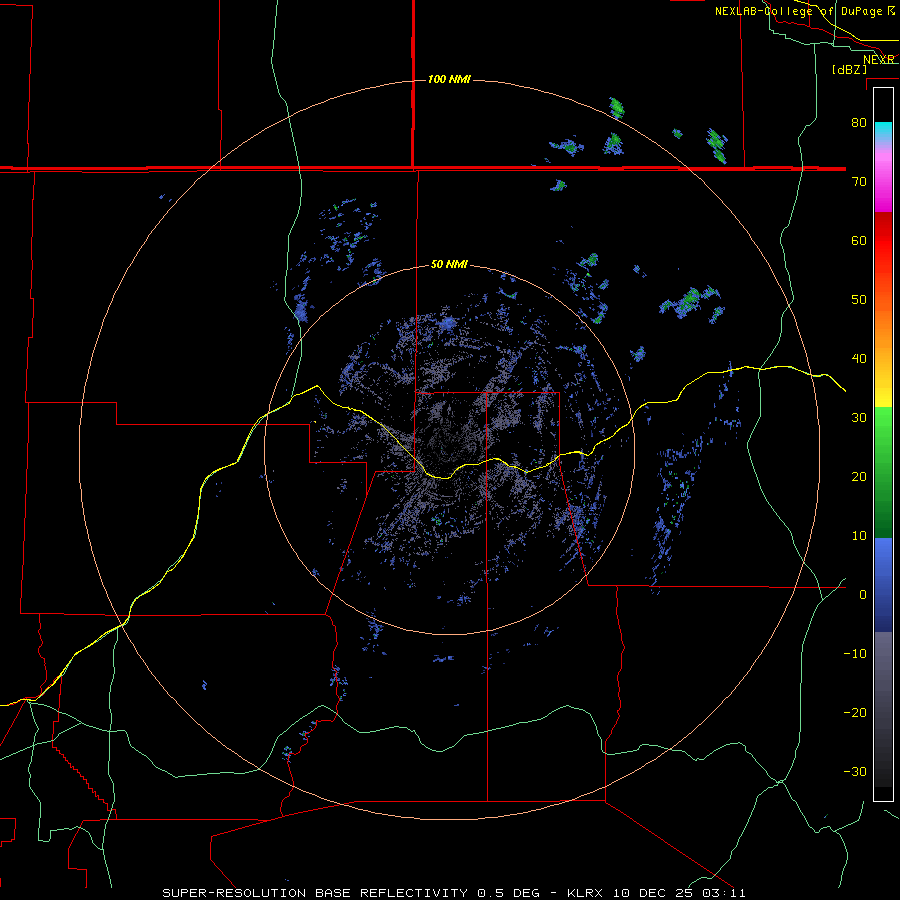The image size is (900, 900).
Task: Click the 03:11 timestamp
Action: [x=722, y=893]
